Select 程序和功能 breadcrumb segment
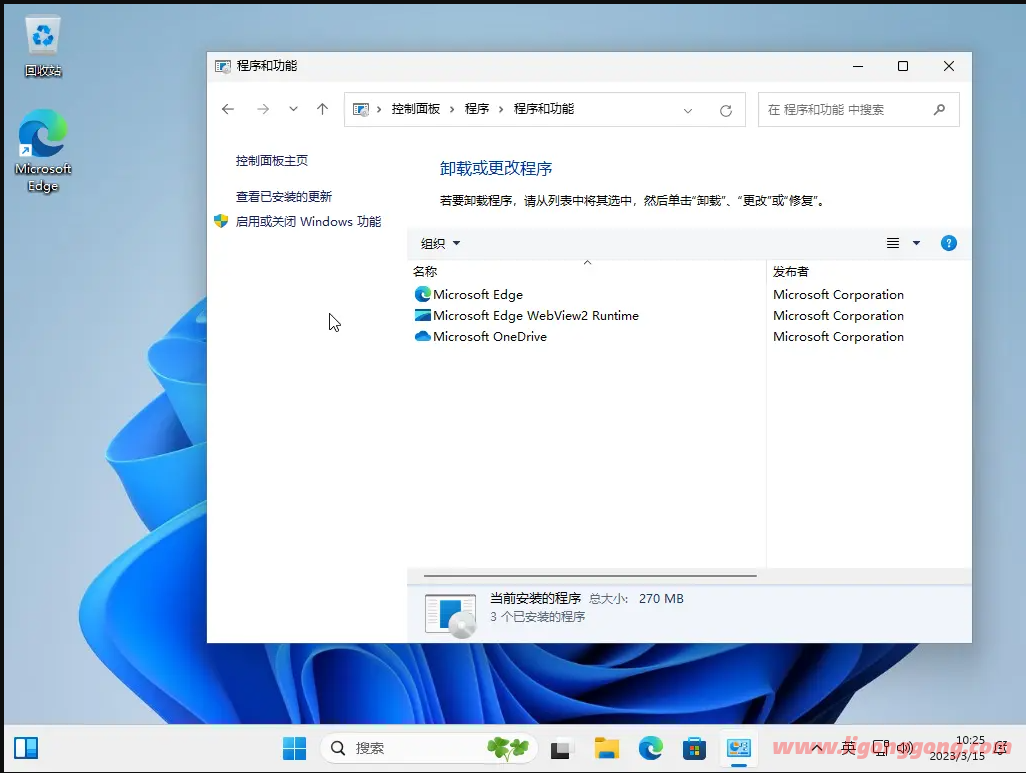This screenshot has height=773, width=1026. pos(544,109)
